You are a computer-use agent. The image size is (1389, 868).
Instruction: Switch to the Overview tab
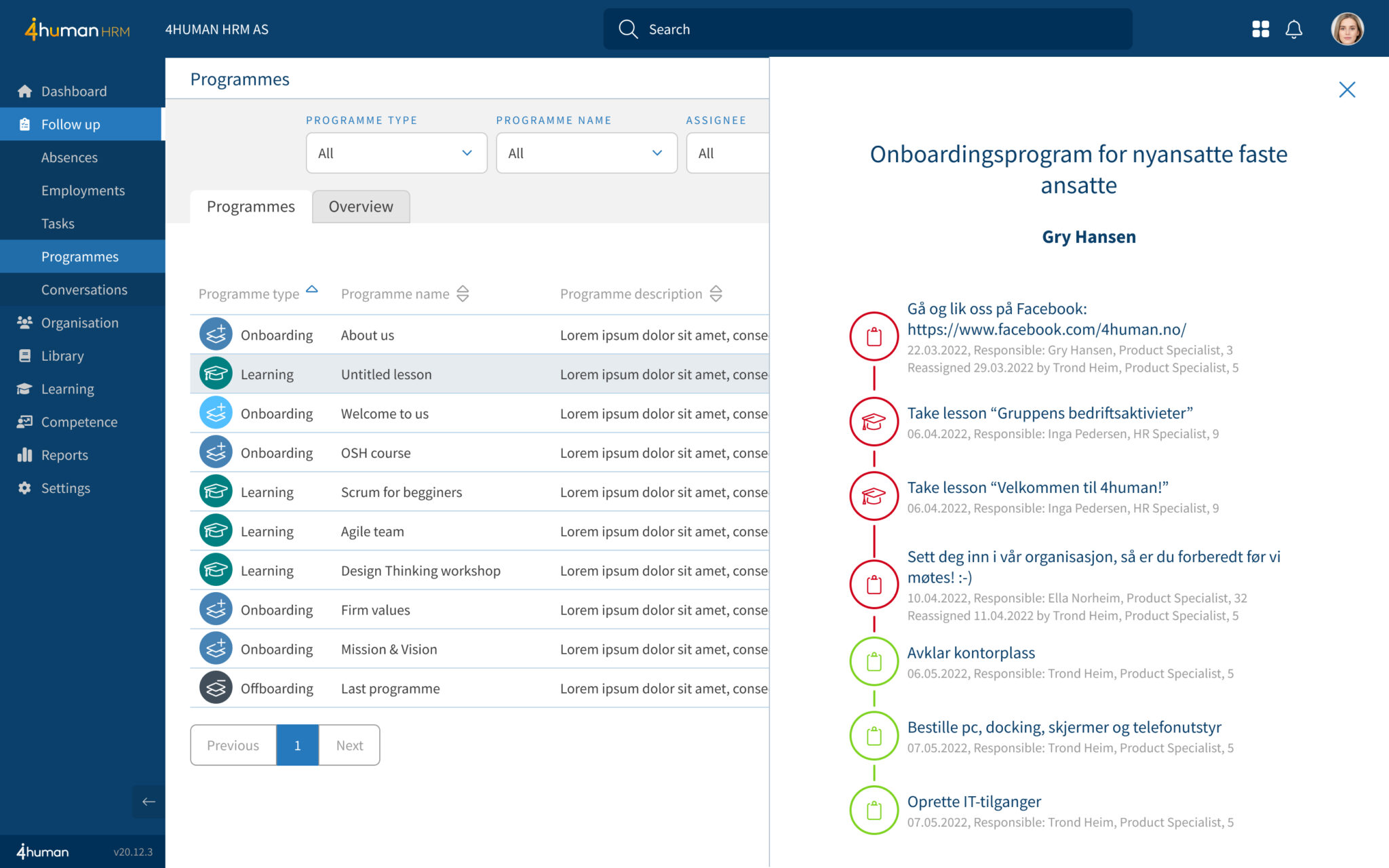(x=361, y=206)
